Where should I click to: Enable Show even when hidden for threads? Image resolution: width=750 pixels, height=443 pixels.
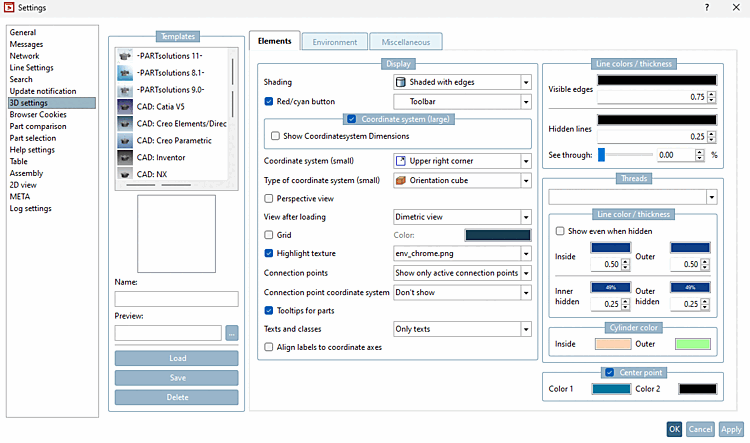(560, 231)
